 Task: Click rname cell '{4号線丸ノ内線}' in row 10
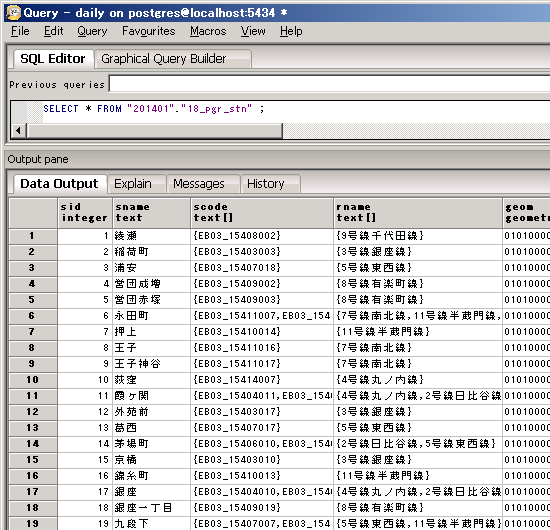[418, 380]
